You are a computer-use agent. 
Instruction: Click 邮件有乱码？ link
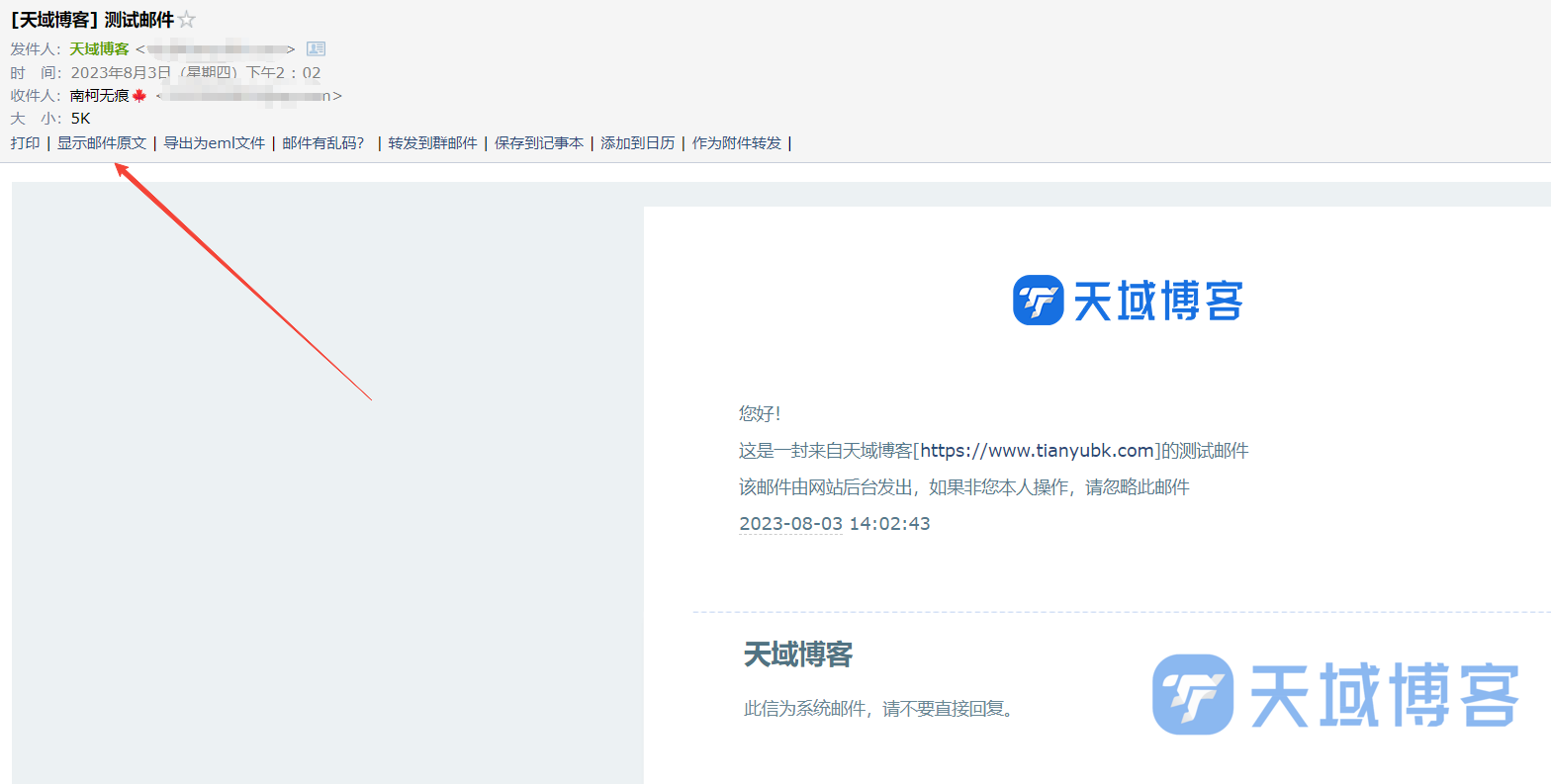click(x=323, y=143)
